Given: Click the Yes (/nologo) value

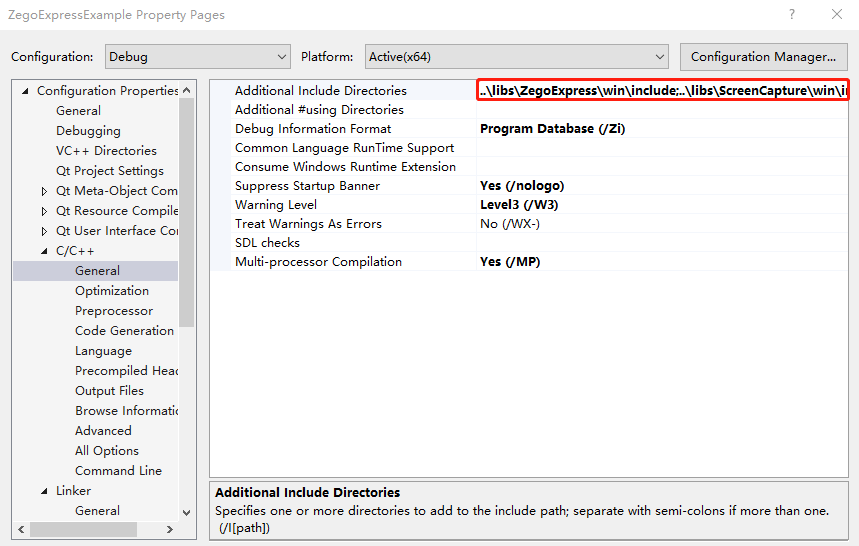Looking at the screenshot, I should coord(522,186).
